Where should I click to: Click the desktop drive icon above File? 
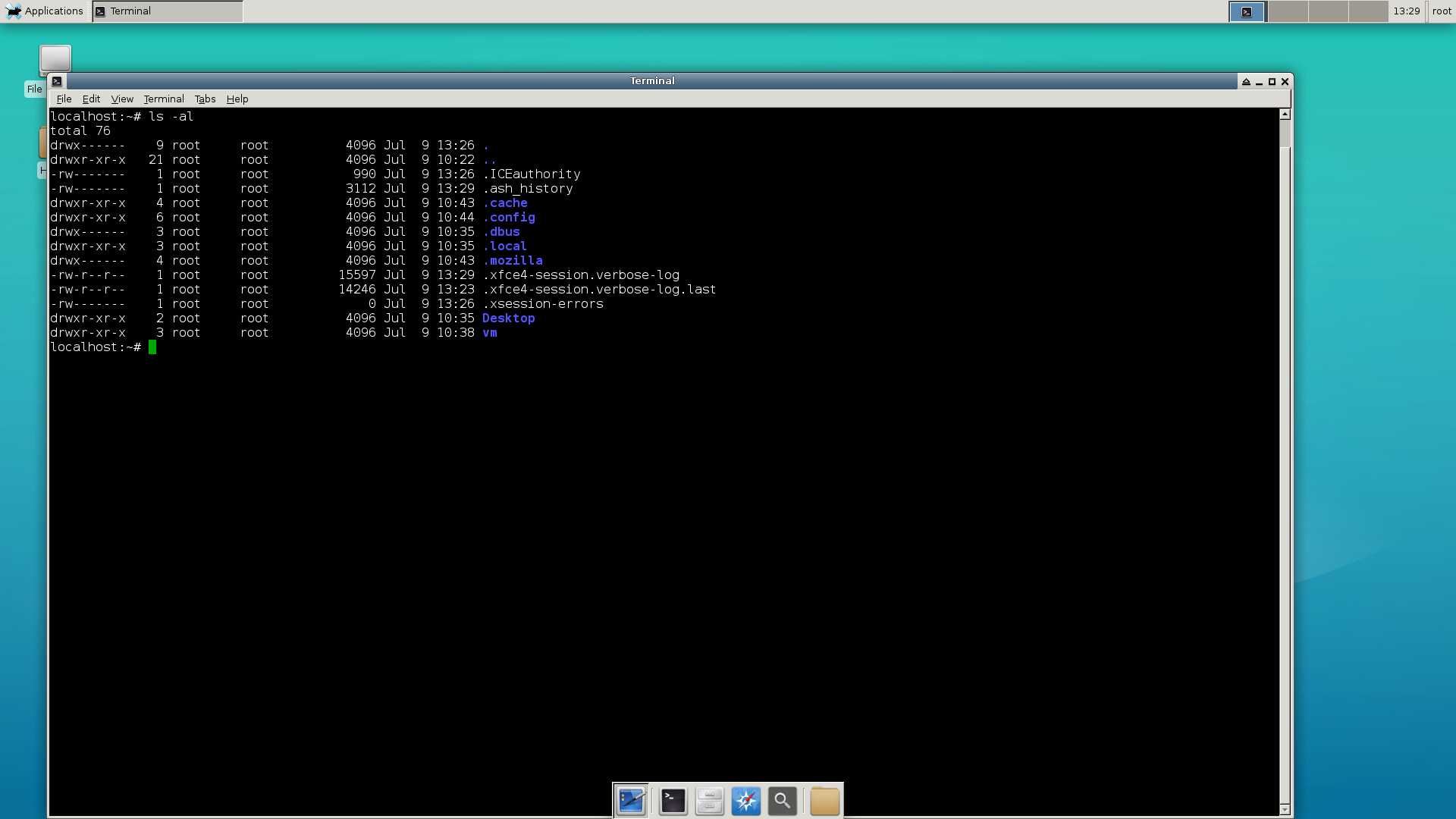click(55, 58)
